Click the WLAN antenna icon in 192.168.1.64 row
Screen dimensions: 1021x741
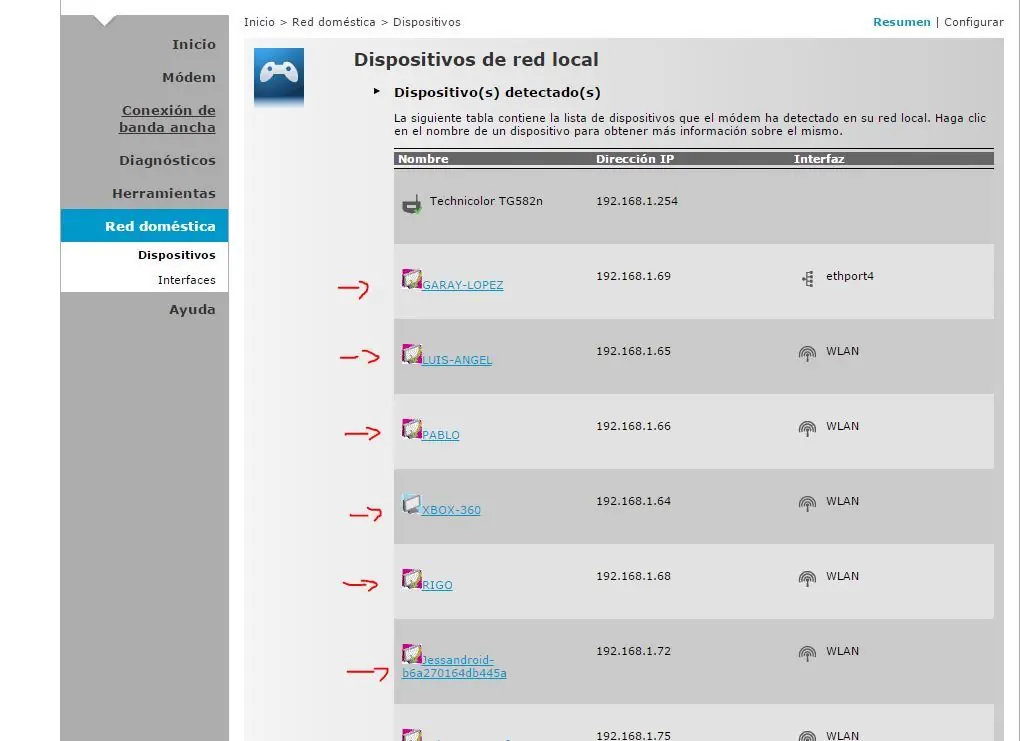click(807, 503)
